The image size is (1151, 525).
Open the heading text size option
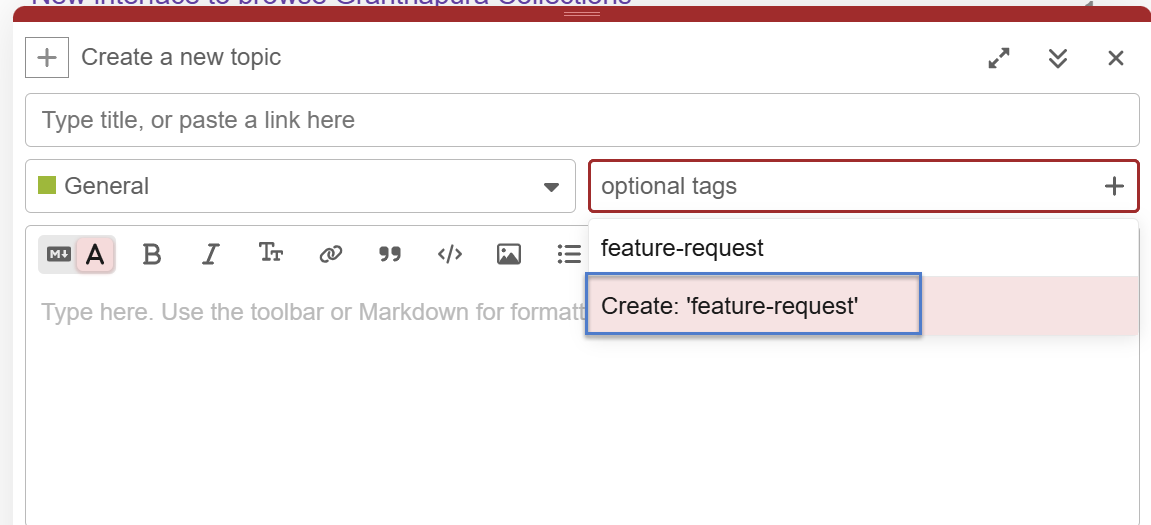coord(271,254)
